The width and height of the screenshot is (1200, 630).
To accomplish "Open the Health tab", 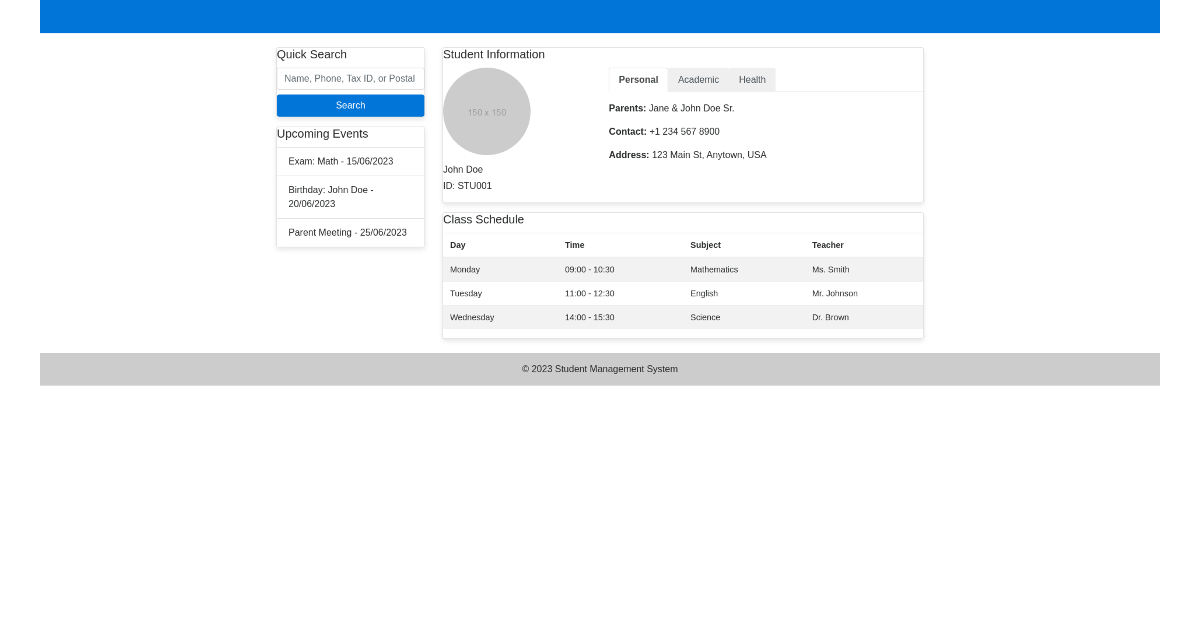I will (752, 80).
